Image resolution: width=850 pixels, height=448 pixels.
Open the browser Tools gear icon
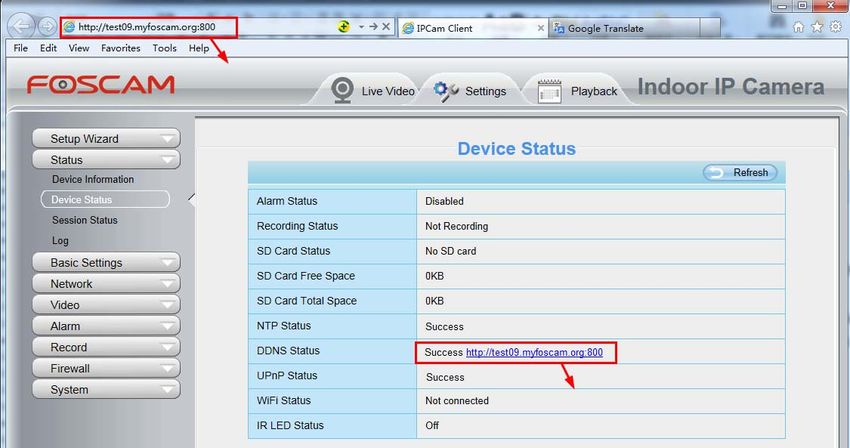point(836,27)
